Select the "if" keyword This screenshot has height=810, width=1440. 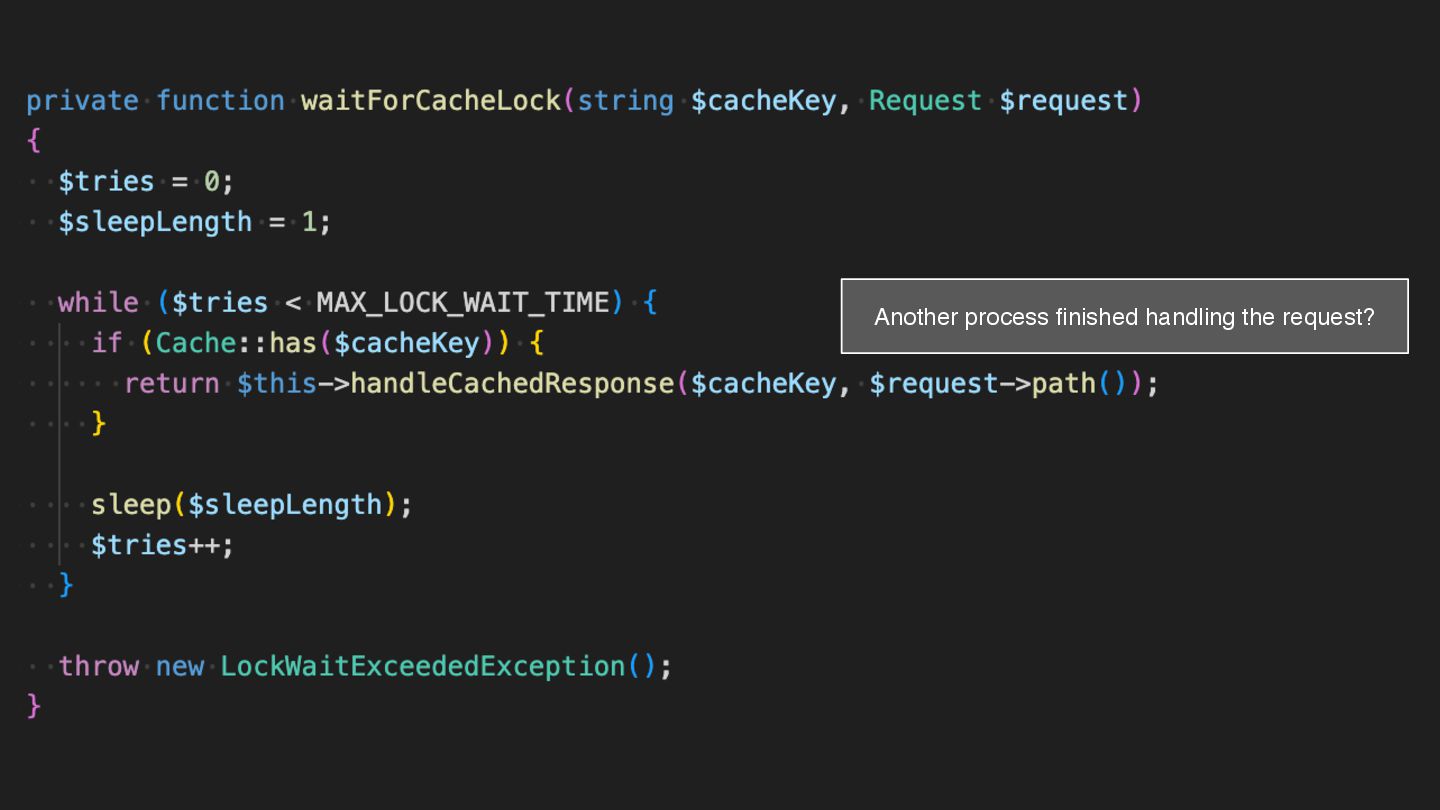point(106,343)
